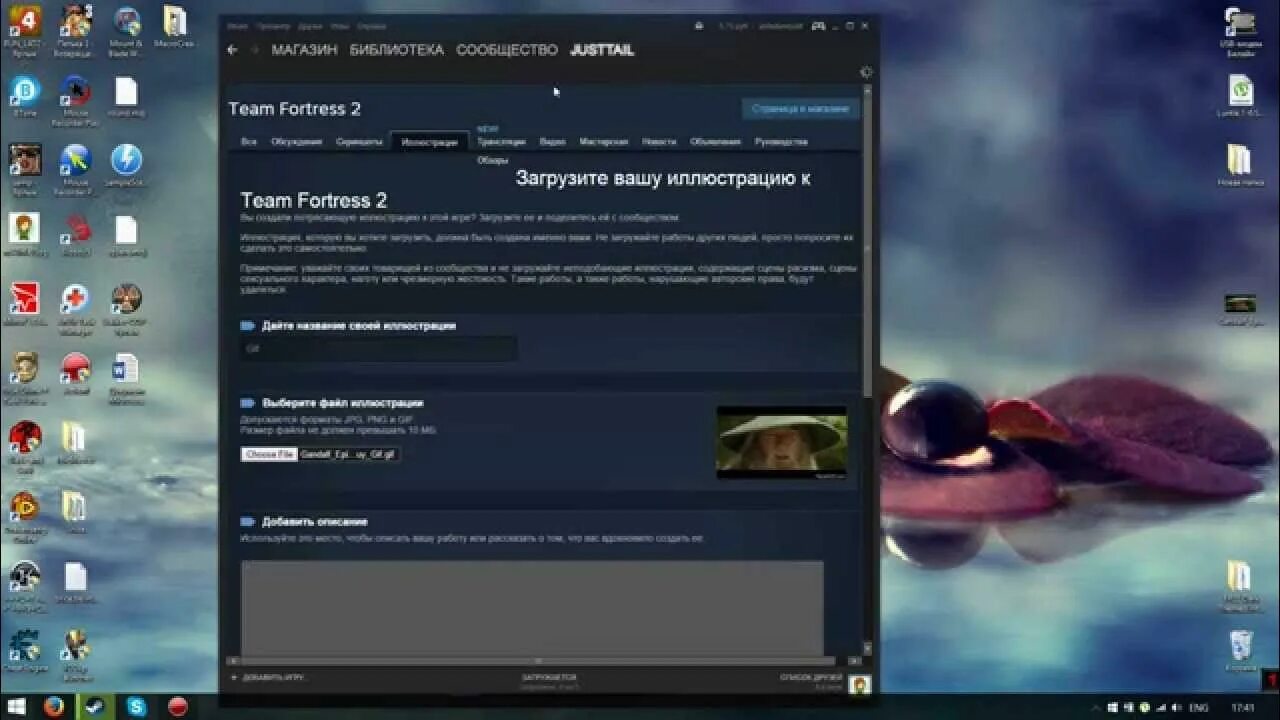Open the notifications icon in Steam title bar
The image size is (1280, 720).
[698, 26]
